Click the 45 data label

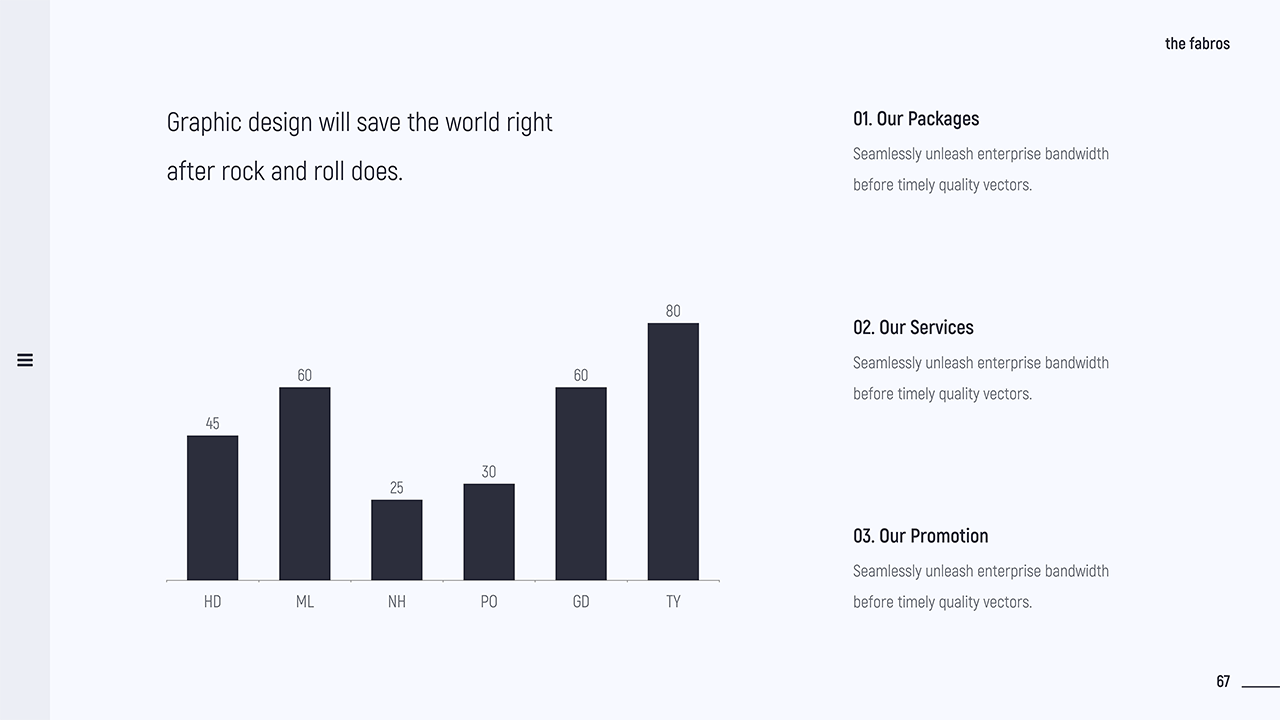(212, 424)
